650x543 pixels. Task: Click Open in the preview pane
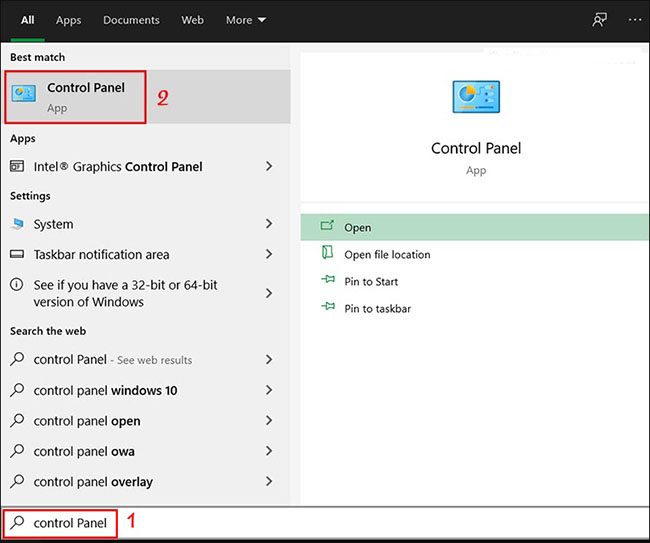[475, 227]
